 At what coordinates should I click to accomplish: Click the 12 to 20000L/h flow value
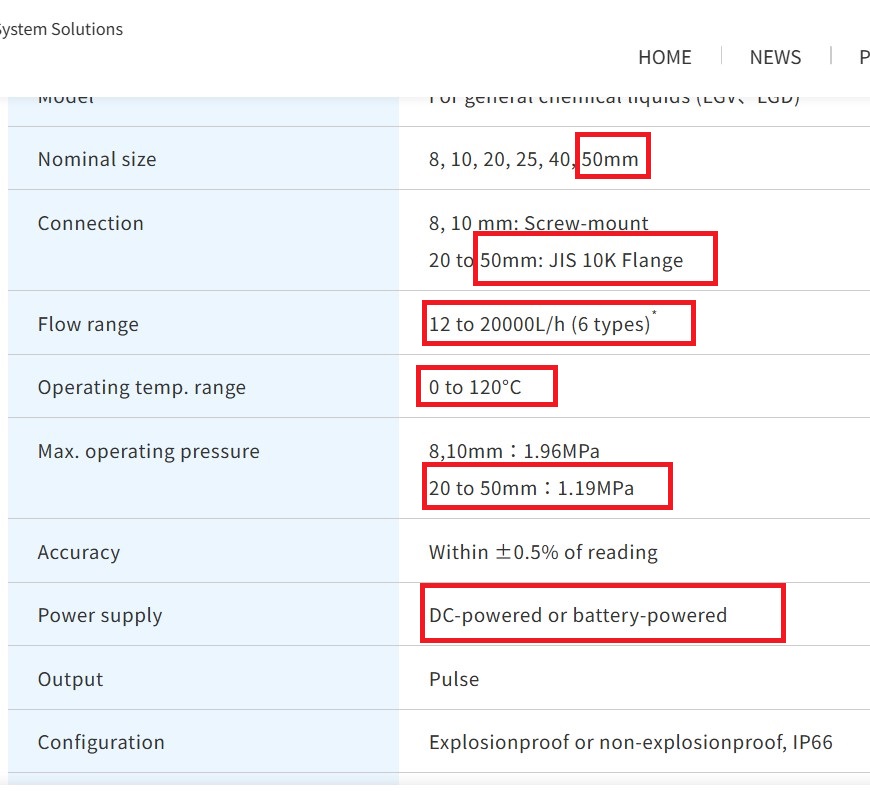(540, 324)
